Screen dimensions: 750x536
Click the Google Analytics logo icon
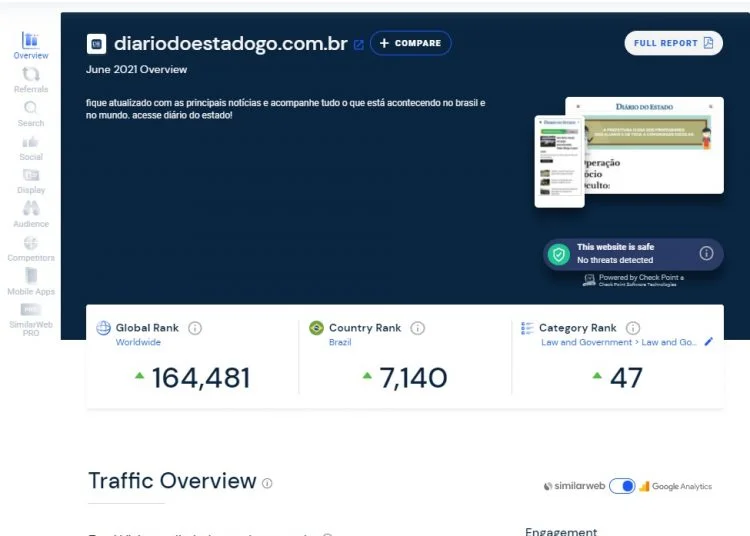pyautogui.click(x=644, y=486)
